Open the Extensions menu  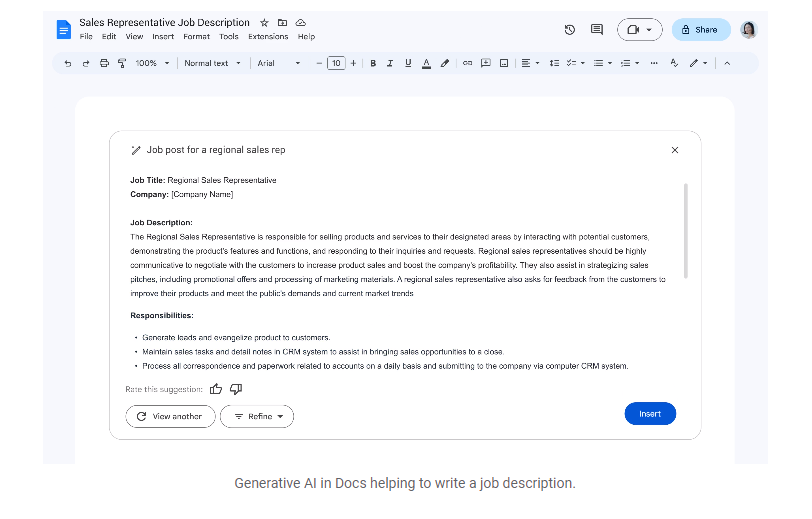(x=268, y=36)
